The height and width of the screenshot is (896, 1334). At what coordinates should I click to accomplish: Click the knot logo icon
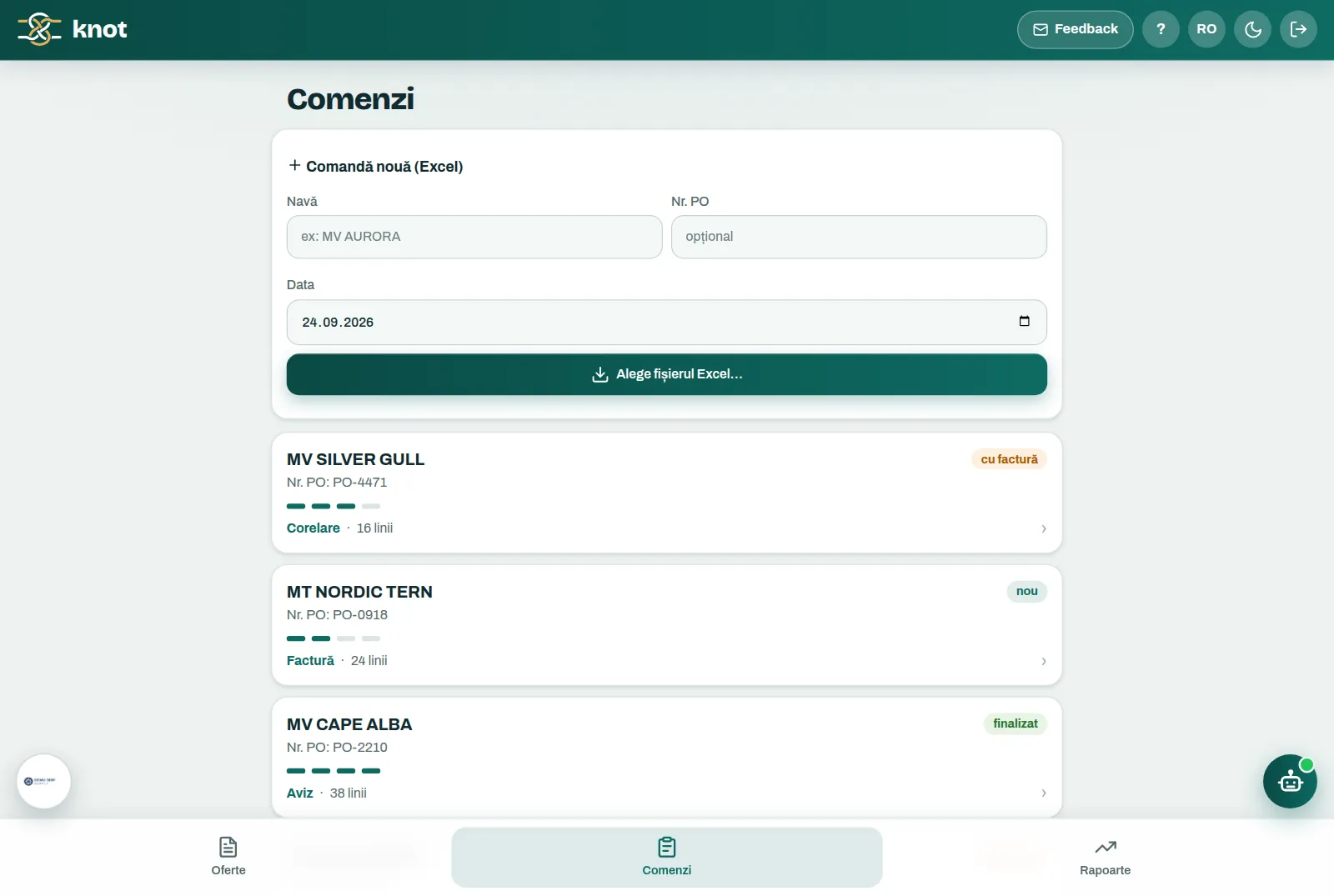[39, 29]
